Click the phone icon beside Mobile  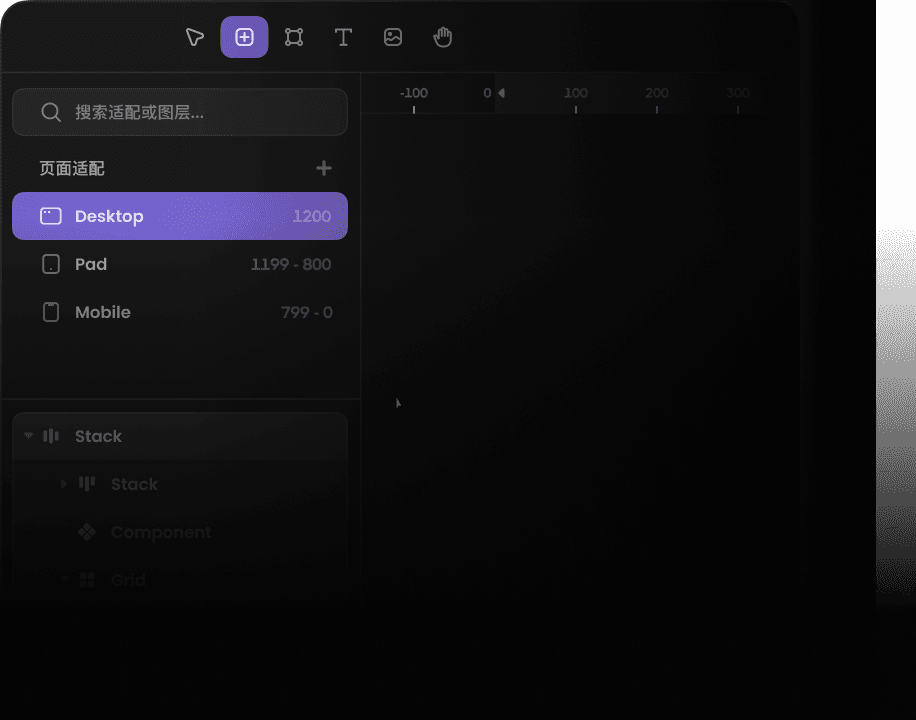51,312
